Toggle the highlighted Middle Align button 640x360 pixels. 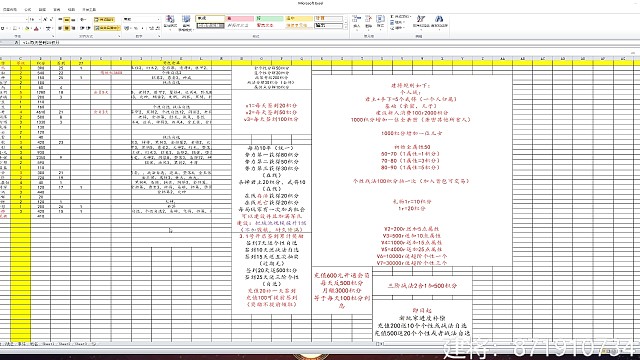point(67,19)
